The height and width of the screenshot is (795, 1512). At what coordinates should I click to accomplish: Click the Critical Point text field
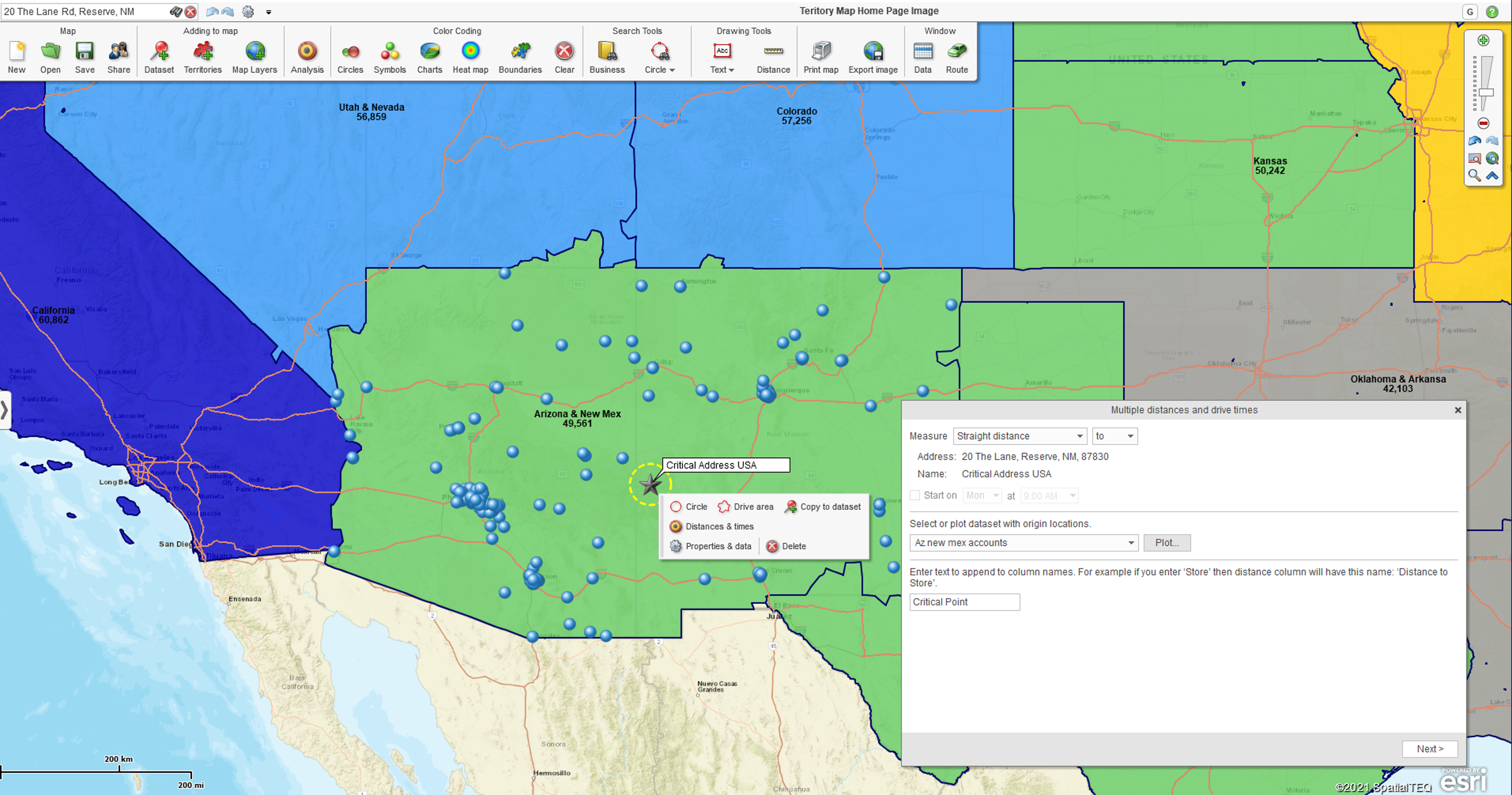pyautogui.click(x=965, y=602)
